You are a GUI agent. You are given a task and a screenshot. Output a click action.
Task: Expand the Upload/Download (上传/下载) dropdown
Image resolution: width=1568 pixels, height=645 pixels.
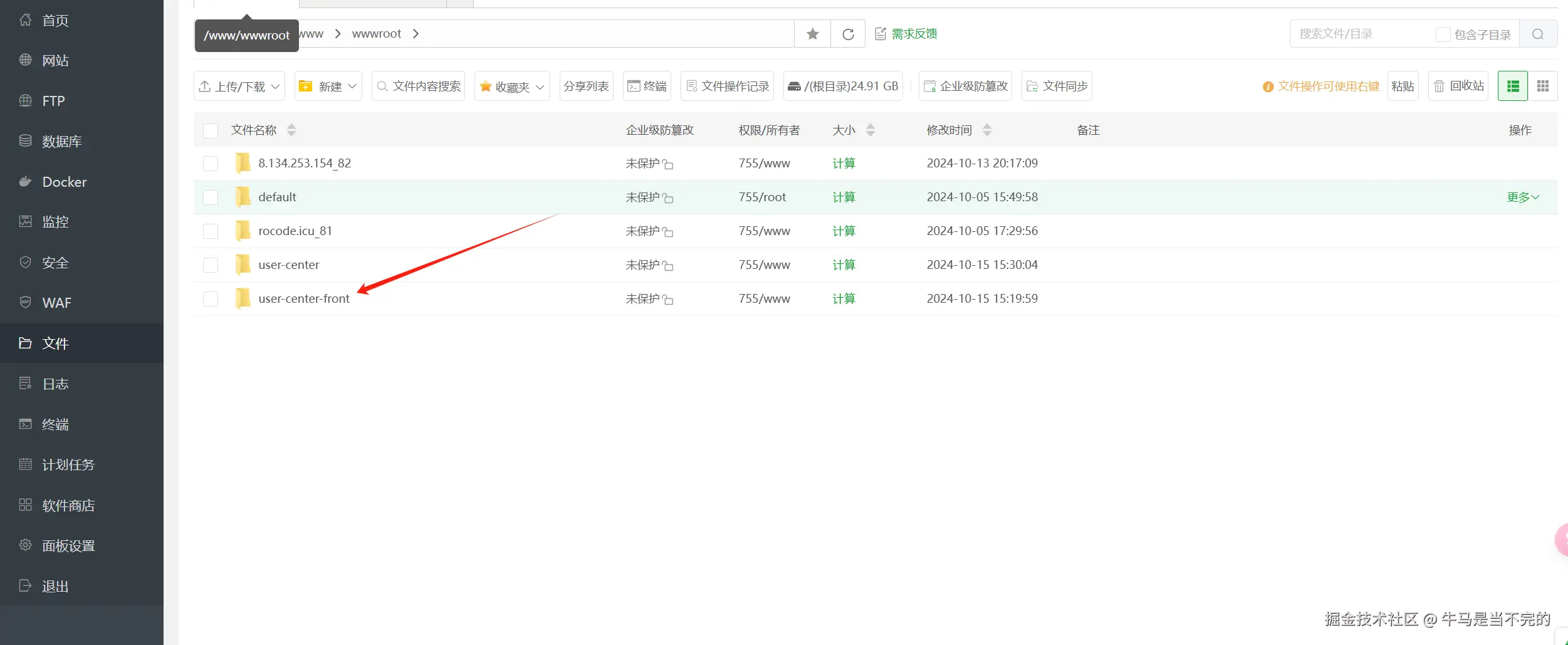tap(239, 86)
